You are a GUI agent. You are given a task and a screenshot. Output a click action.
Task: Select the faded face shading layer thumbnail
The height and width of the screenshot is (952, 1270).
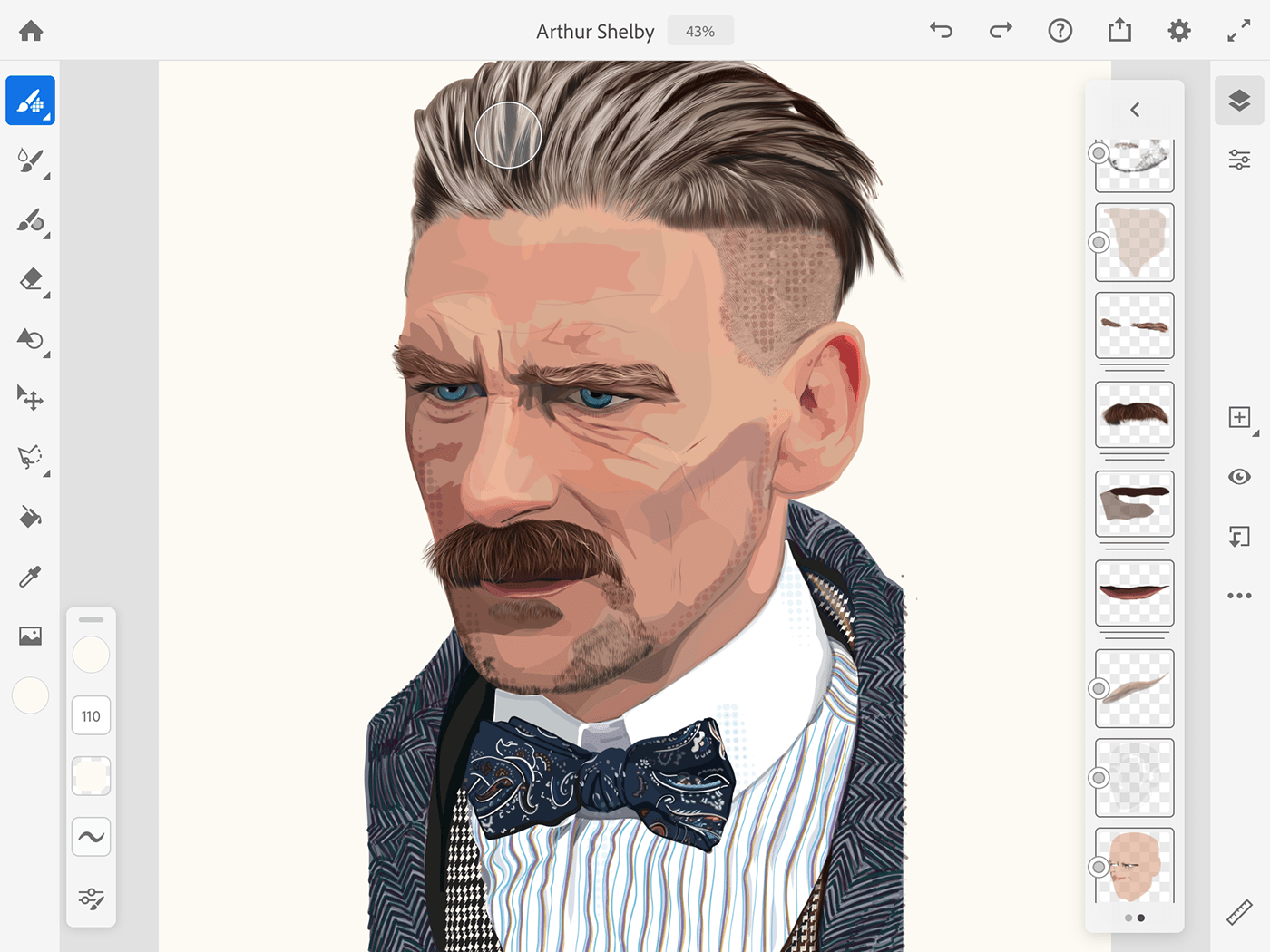pyautogui.click(x=1135, y=778)
